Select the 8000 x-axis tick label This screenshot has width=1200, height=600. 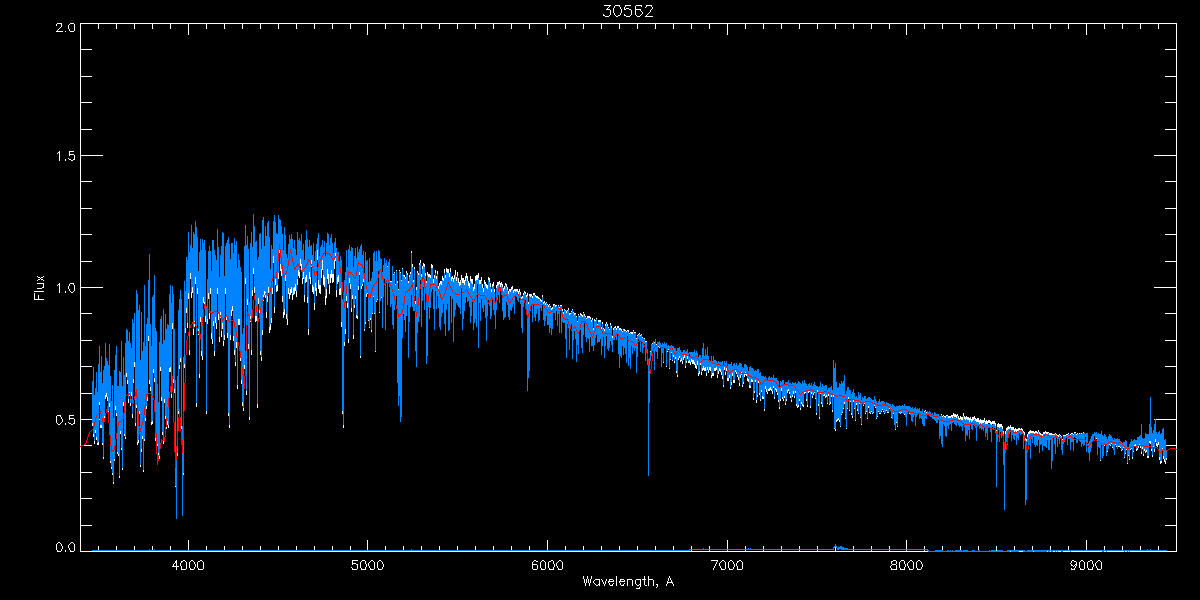(906, 565)
